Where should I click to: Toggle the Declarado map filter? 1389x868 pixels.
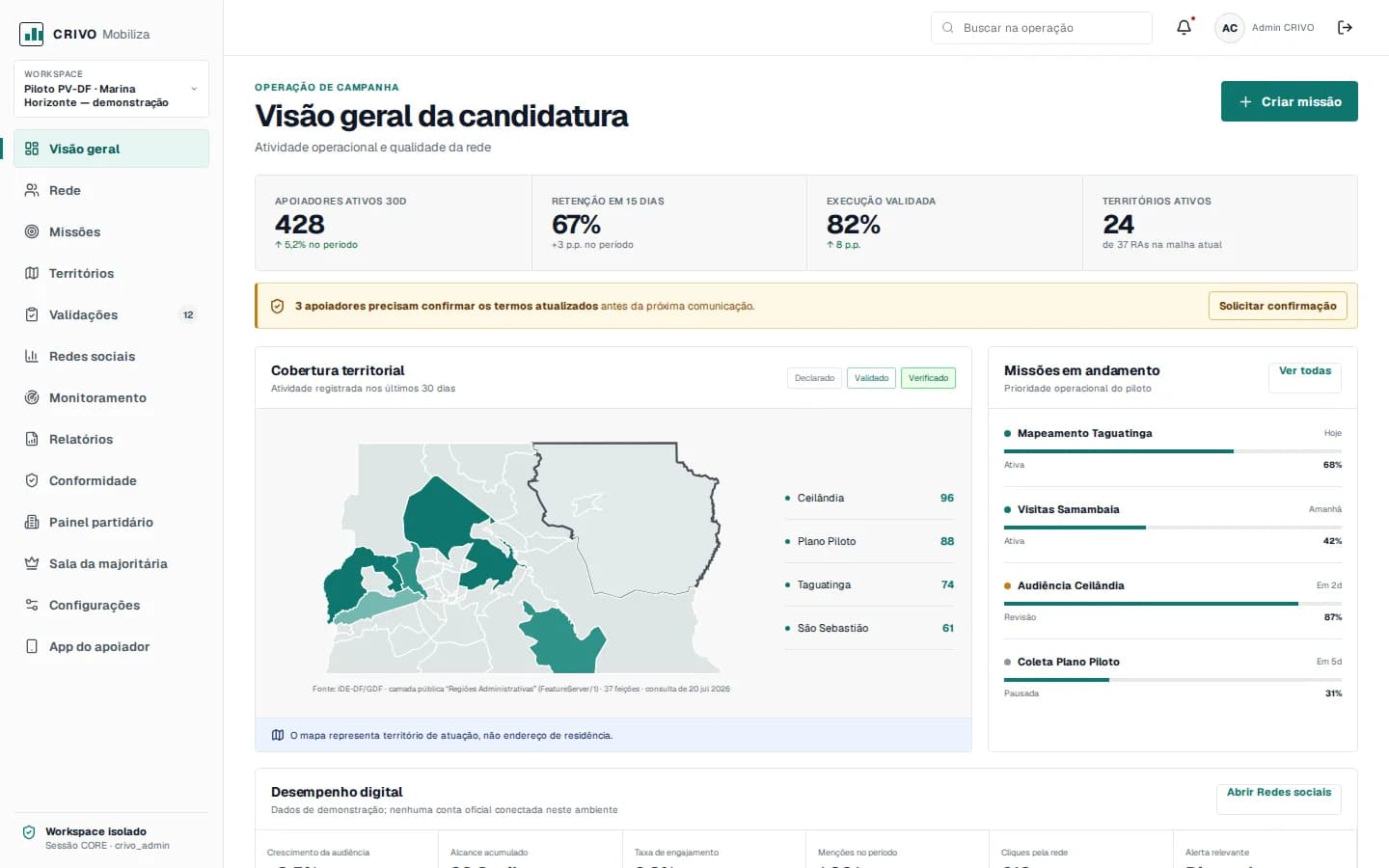814,378
